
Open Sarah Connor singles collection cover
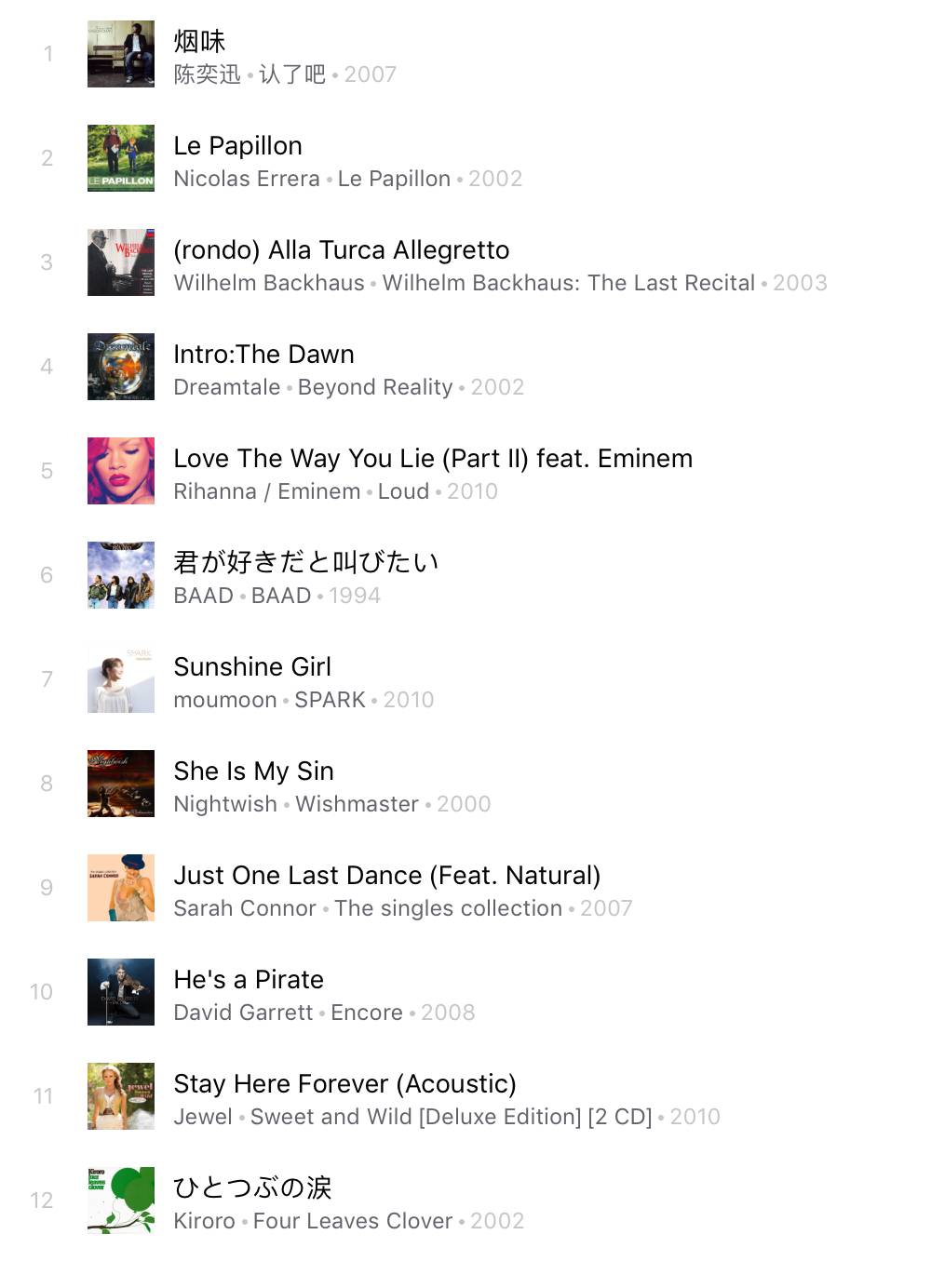(121, 888)
